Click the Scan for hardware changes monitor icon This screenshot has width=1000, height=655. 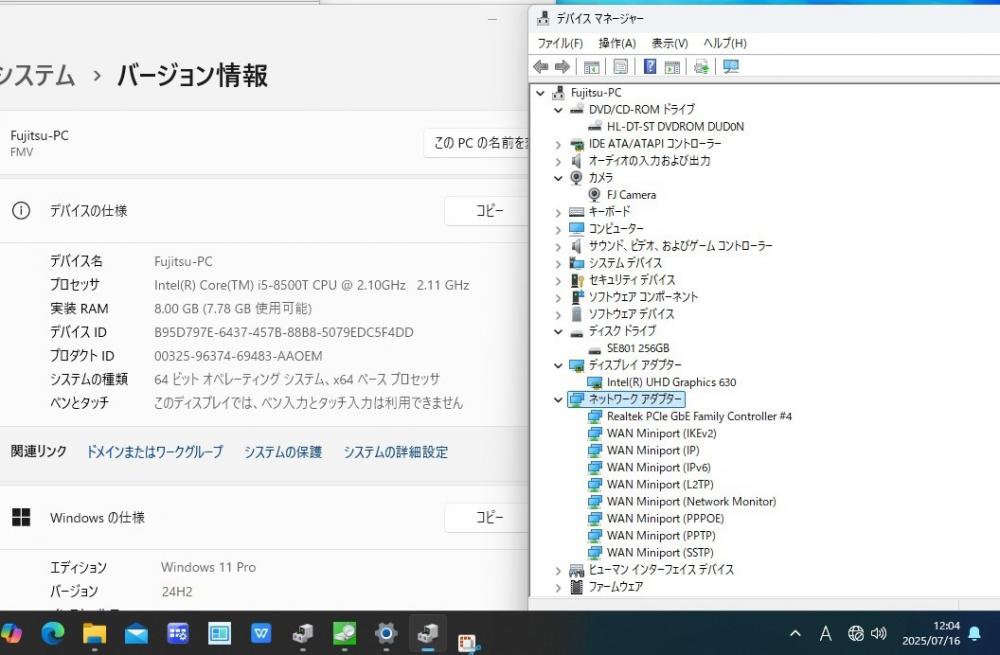point(731,67)
